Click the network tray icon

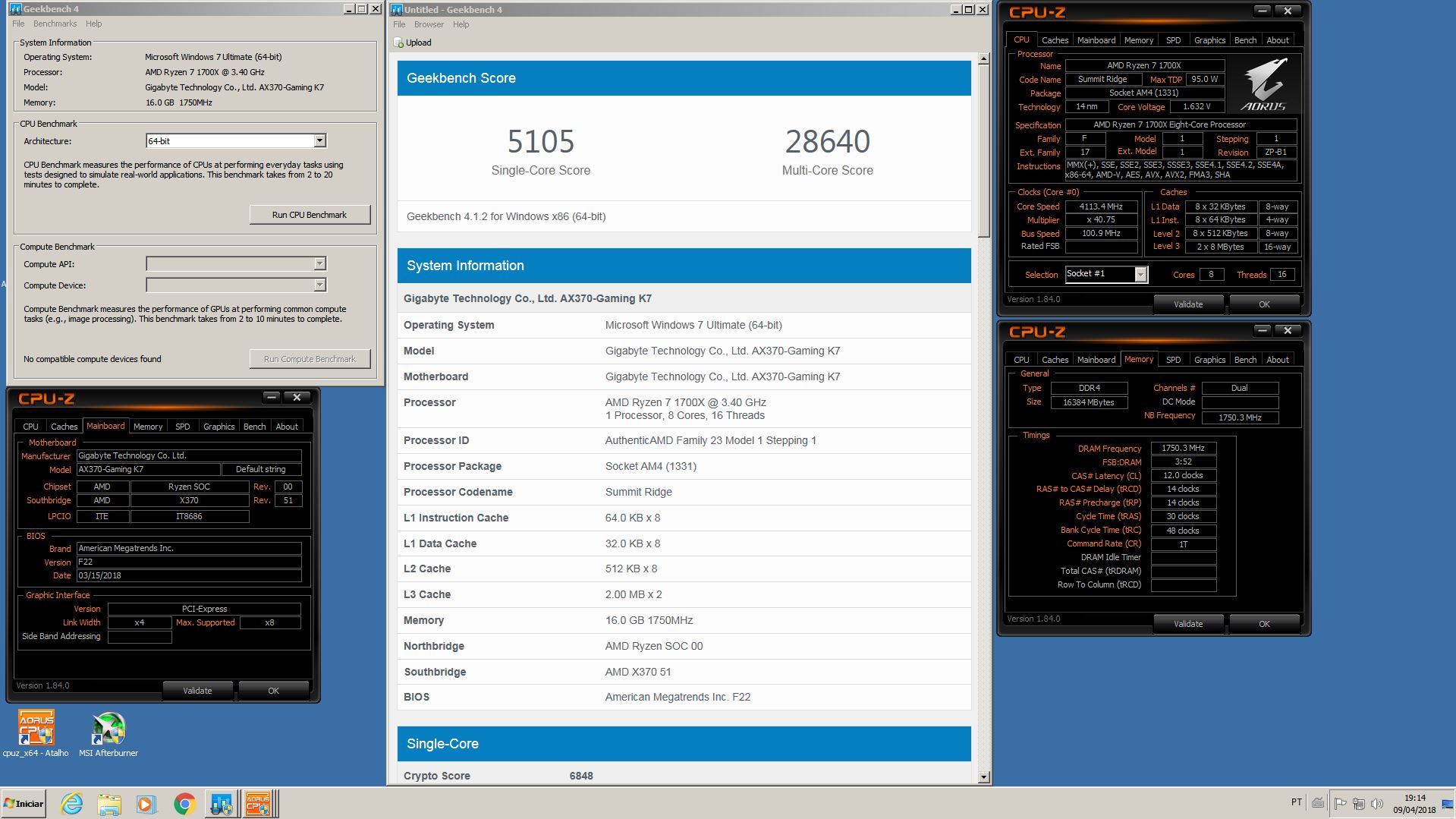click(x=1359, y=803)
